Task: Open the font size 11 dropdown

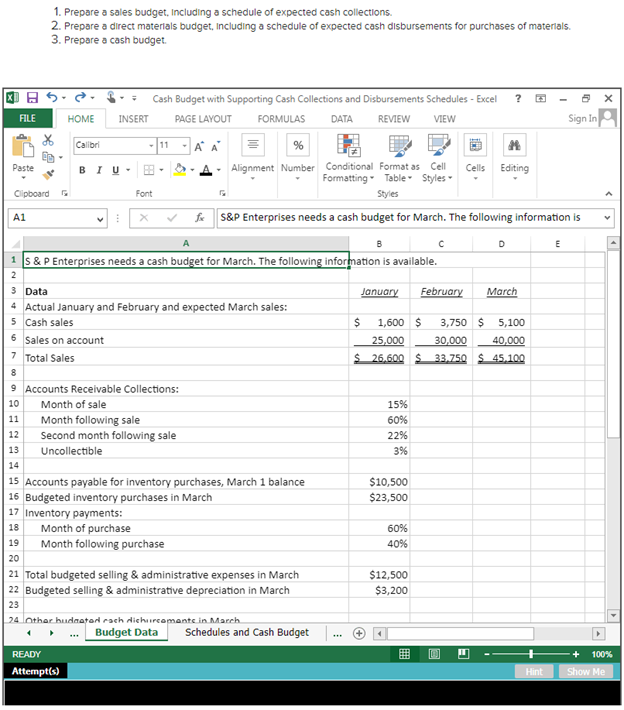Action: [x=184, y=146]
